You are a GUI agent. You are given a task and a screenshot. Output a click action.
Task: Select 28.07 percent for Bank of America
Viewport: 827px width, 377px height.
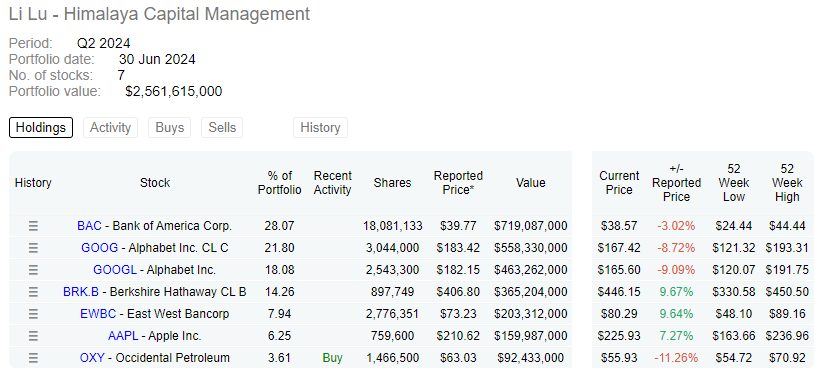(280, 226)
